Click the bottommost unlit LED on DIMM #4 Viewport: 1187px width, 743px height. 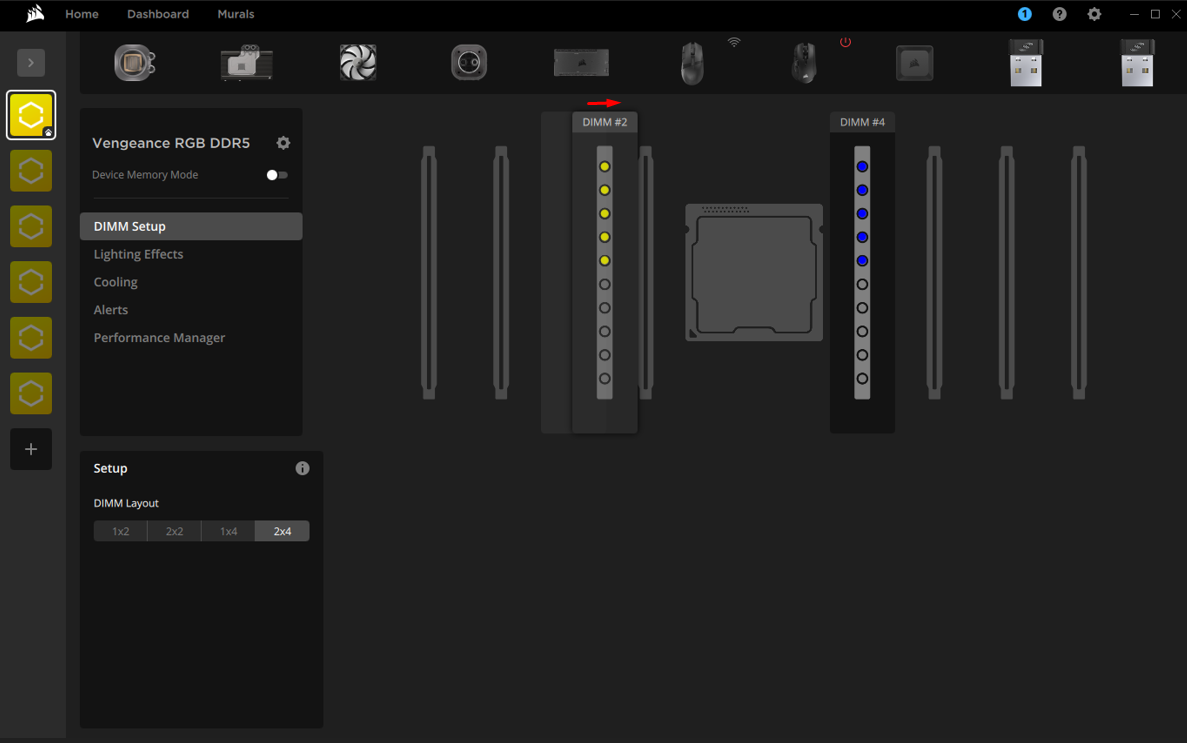tap(862, 379)
